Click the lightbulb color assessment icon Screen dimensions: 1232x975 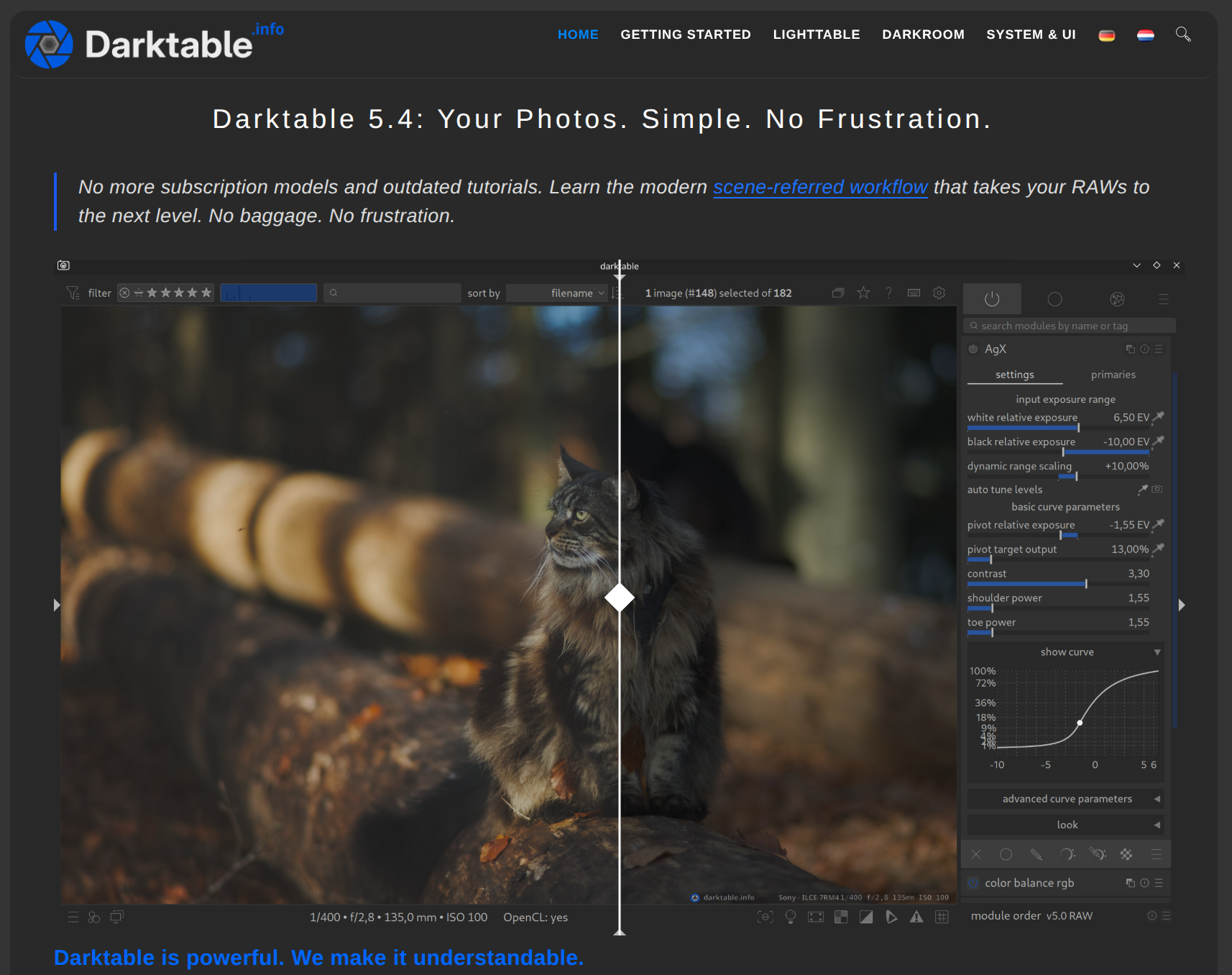(791, 917)
